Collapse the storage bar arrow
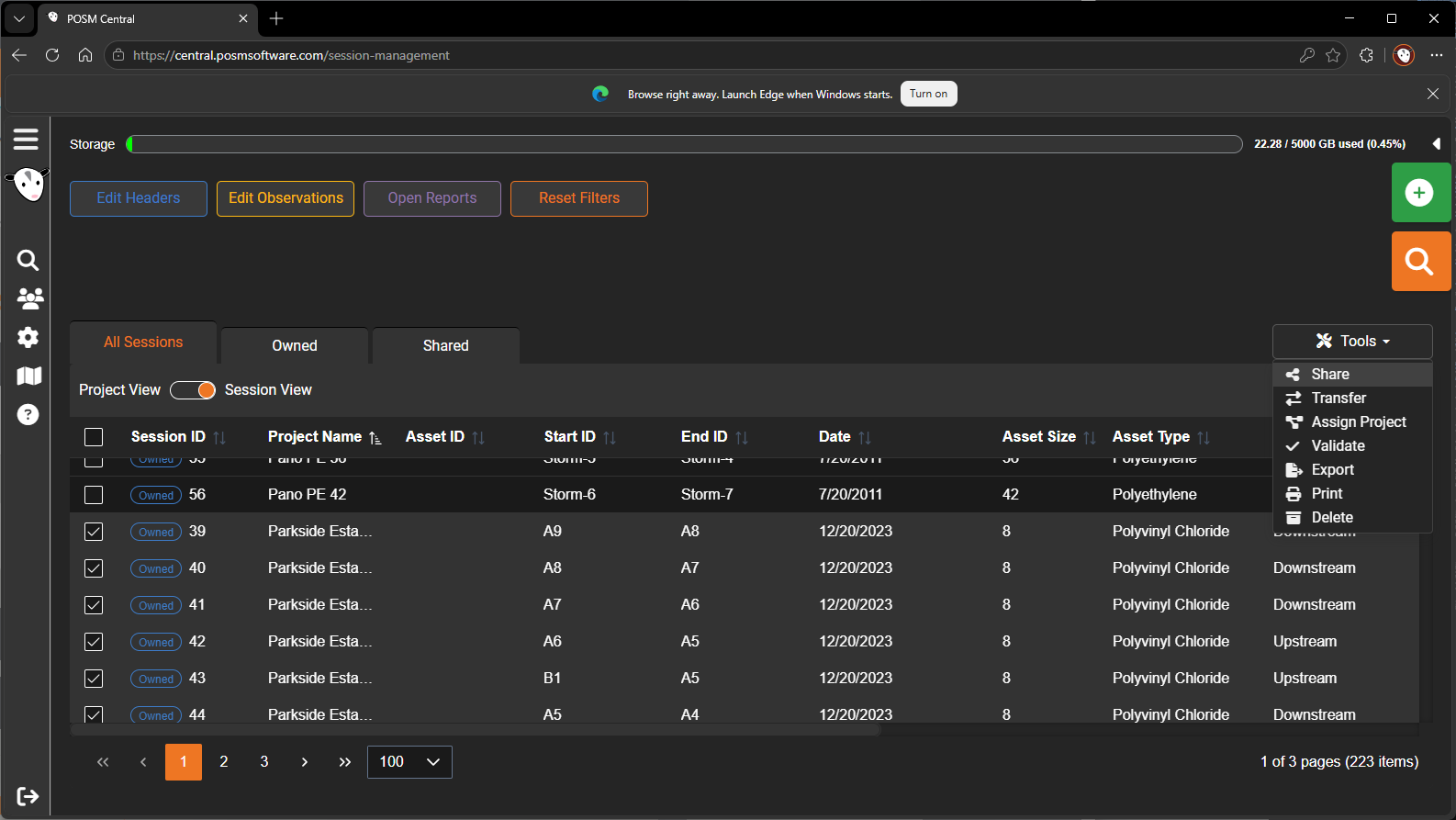The width and height of the screenshot is (1456, 820). 1437,144
